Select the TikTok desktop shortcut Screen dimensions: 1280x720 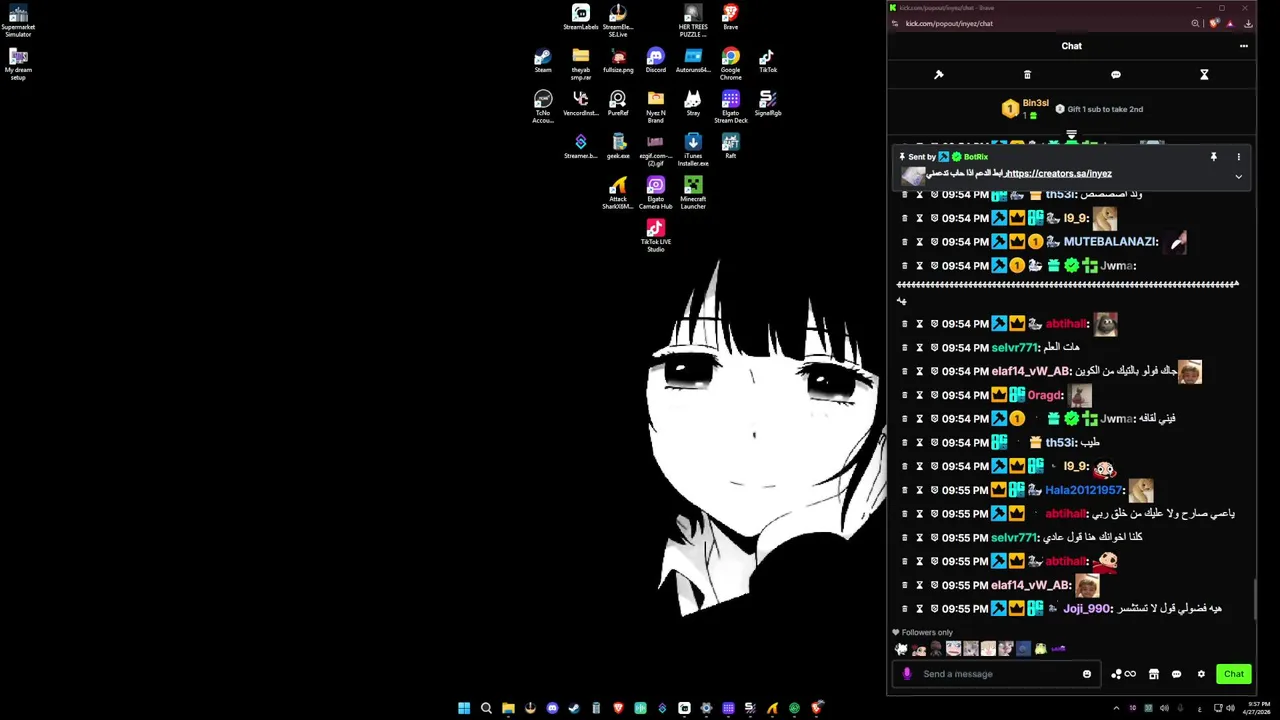(767, 61)
